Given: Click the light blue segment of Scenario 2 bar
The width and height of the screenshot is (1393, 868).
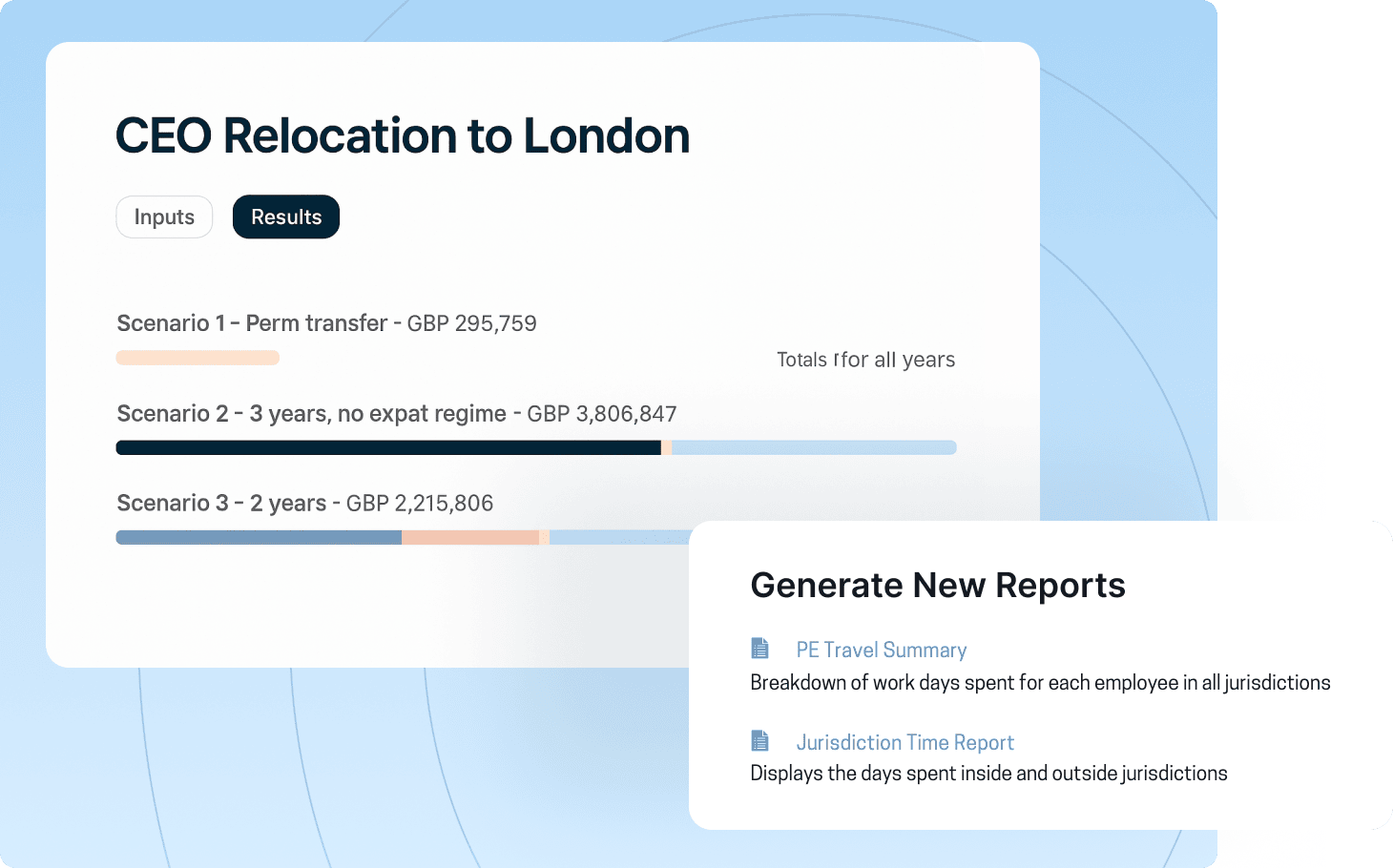Looking at the screenshot, I should point(813,447).
